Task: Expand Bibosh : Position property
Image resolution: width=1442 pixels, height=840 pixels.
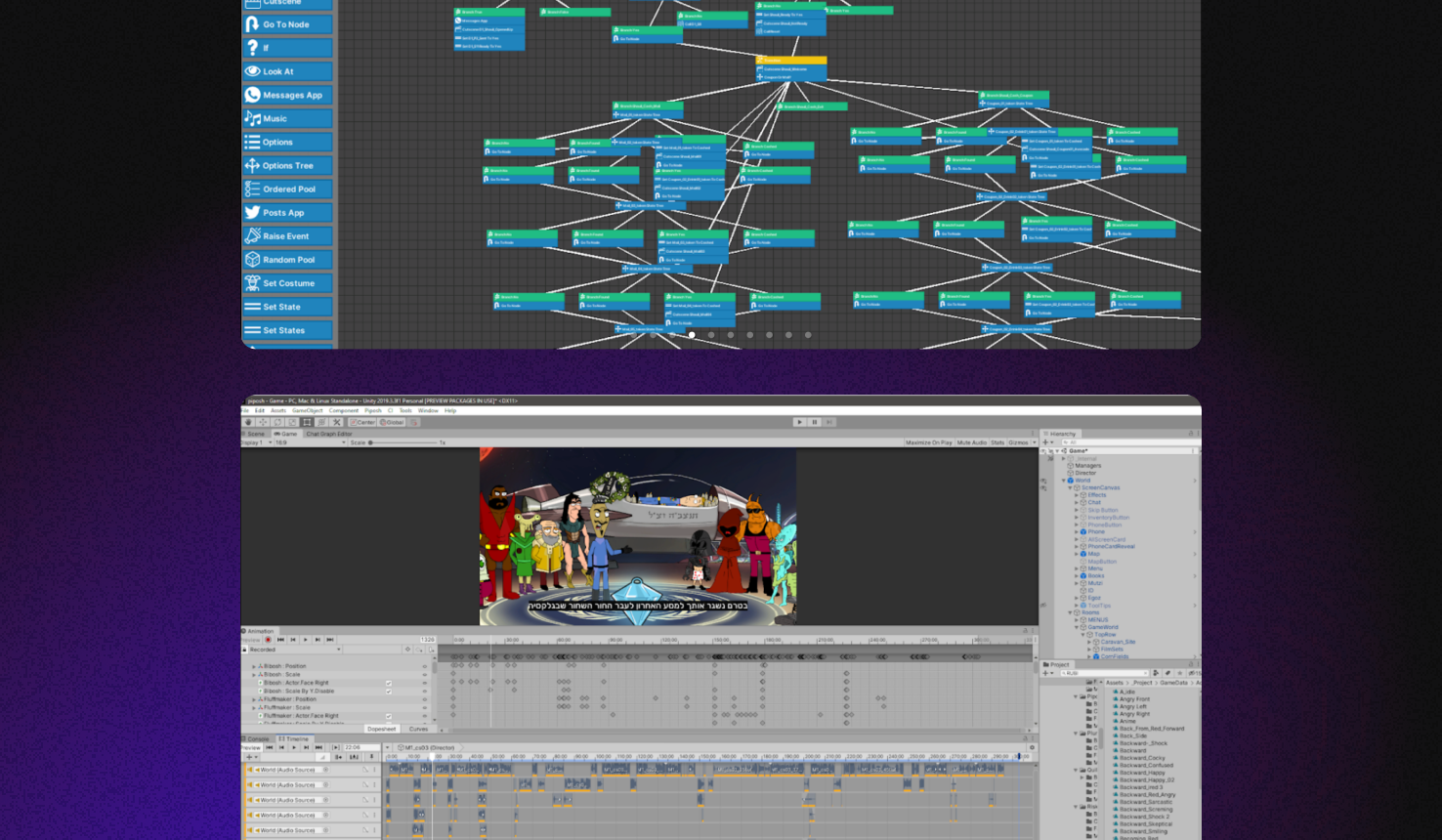Action: click(x=254, y=666)
